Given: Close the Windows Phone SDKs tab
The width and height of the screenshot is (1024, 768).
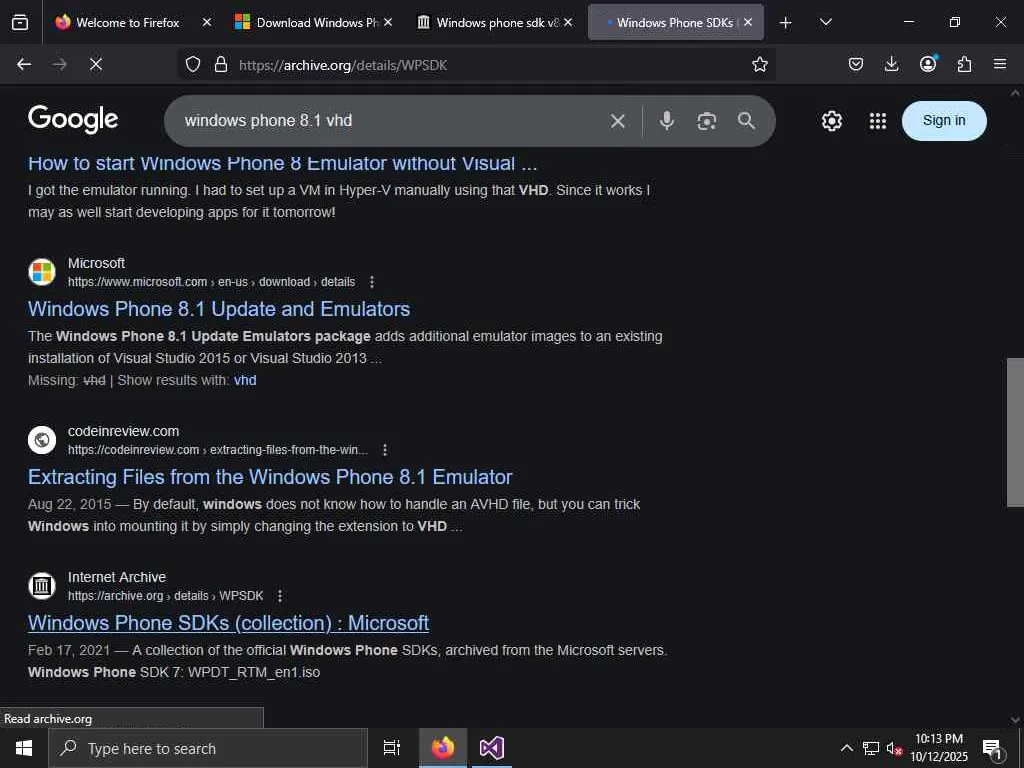Looking at the screenshot, I should (748, 22).
